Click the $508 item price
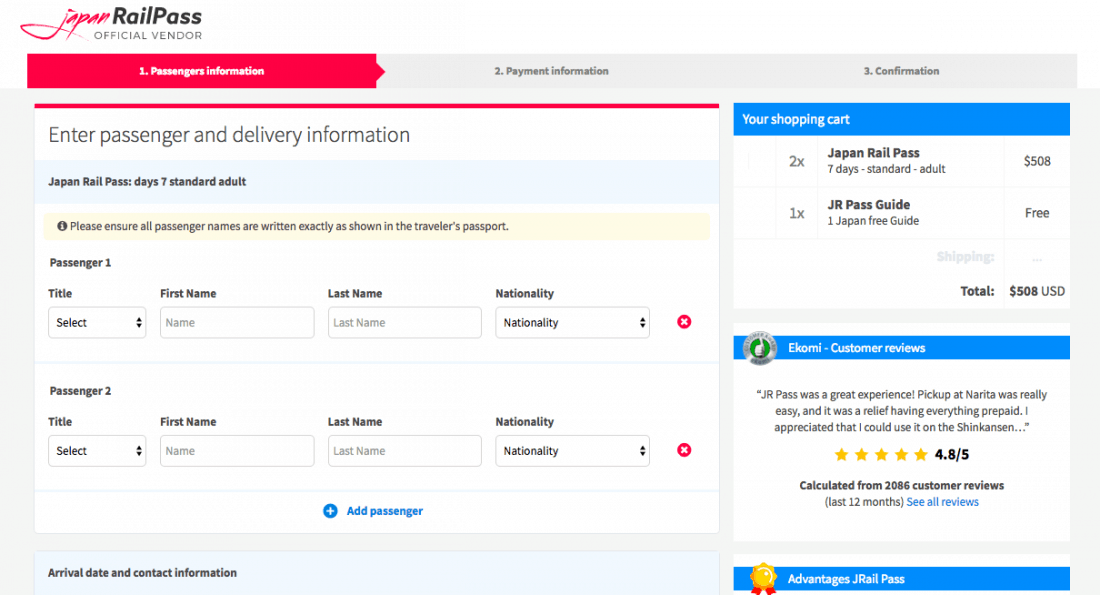The width and height of the screenshot is (1100, 595). 1037,161
